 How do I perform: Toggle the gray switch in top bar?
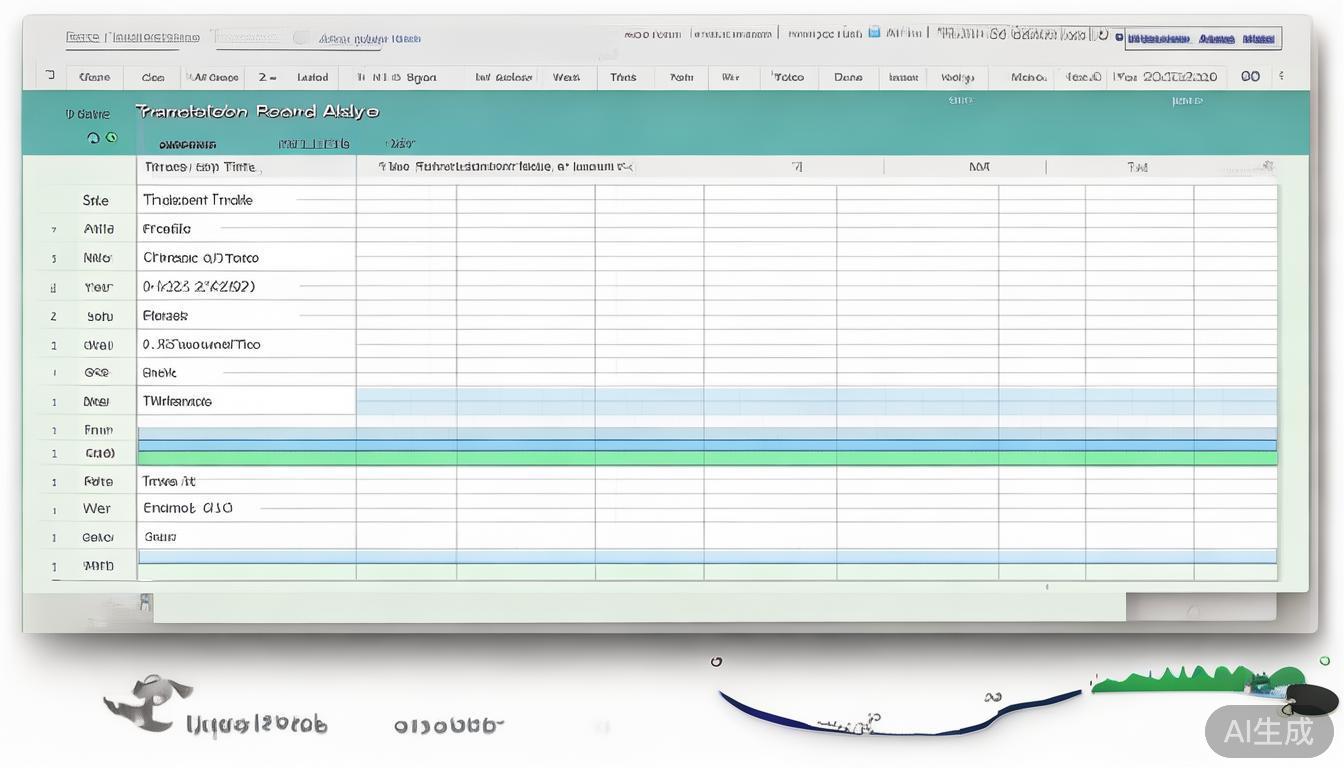[x=301, y=38]
